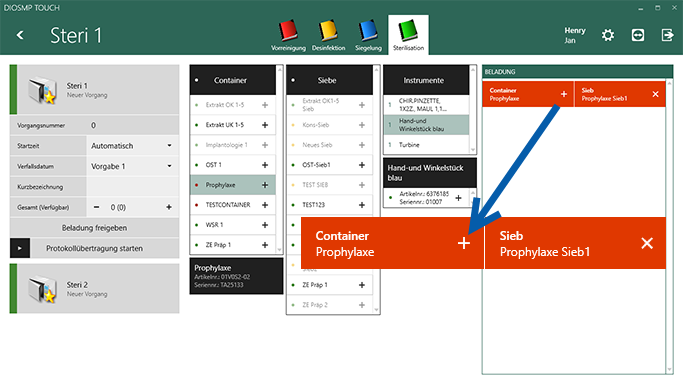Click the Container list scrollbar
Viewport: 683px width, 384px height.
(x=280, y=159)
